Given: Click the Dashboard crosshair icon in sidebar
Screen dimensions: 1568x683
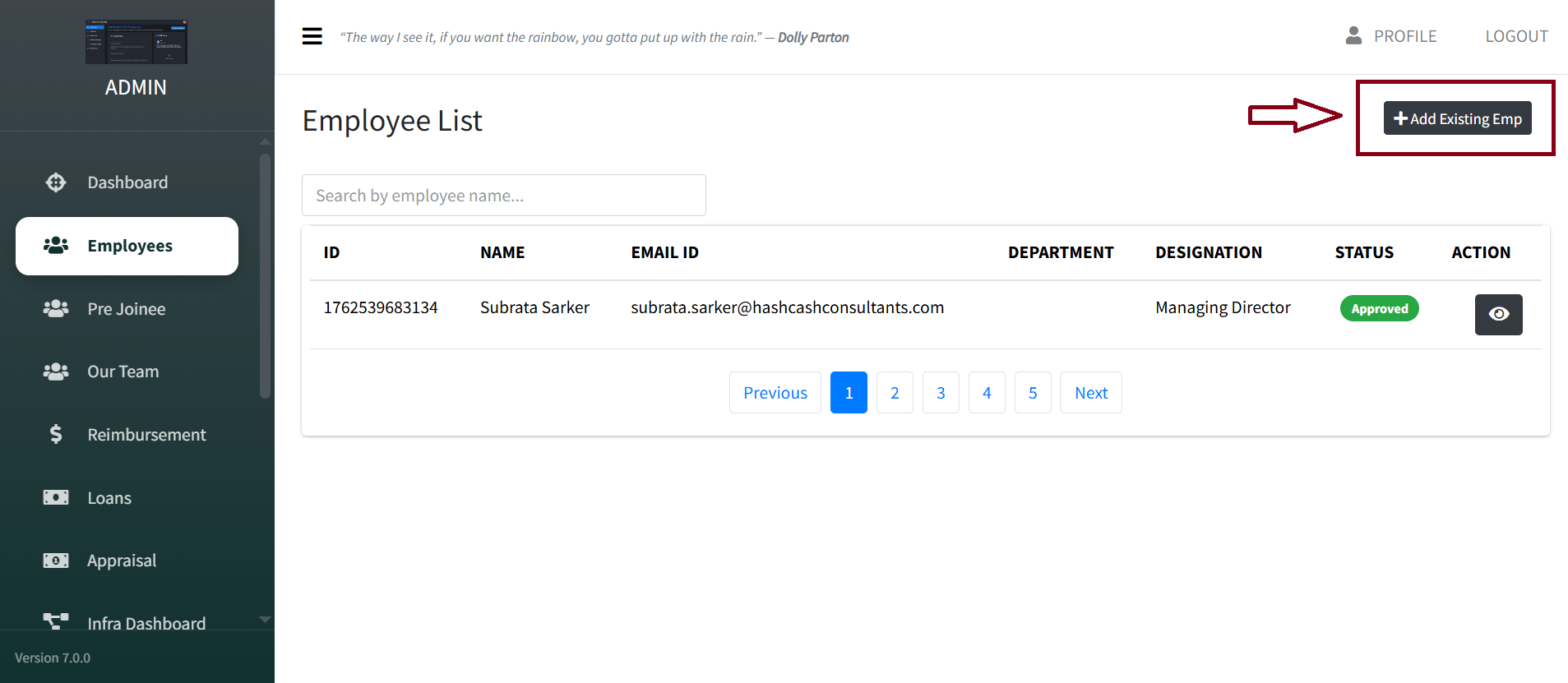Looking at the screenshot, I should (56, 182).
